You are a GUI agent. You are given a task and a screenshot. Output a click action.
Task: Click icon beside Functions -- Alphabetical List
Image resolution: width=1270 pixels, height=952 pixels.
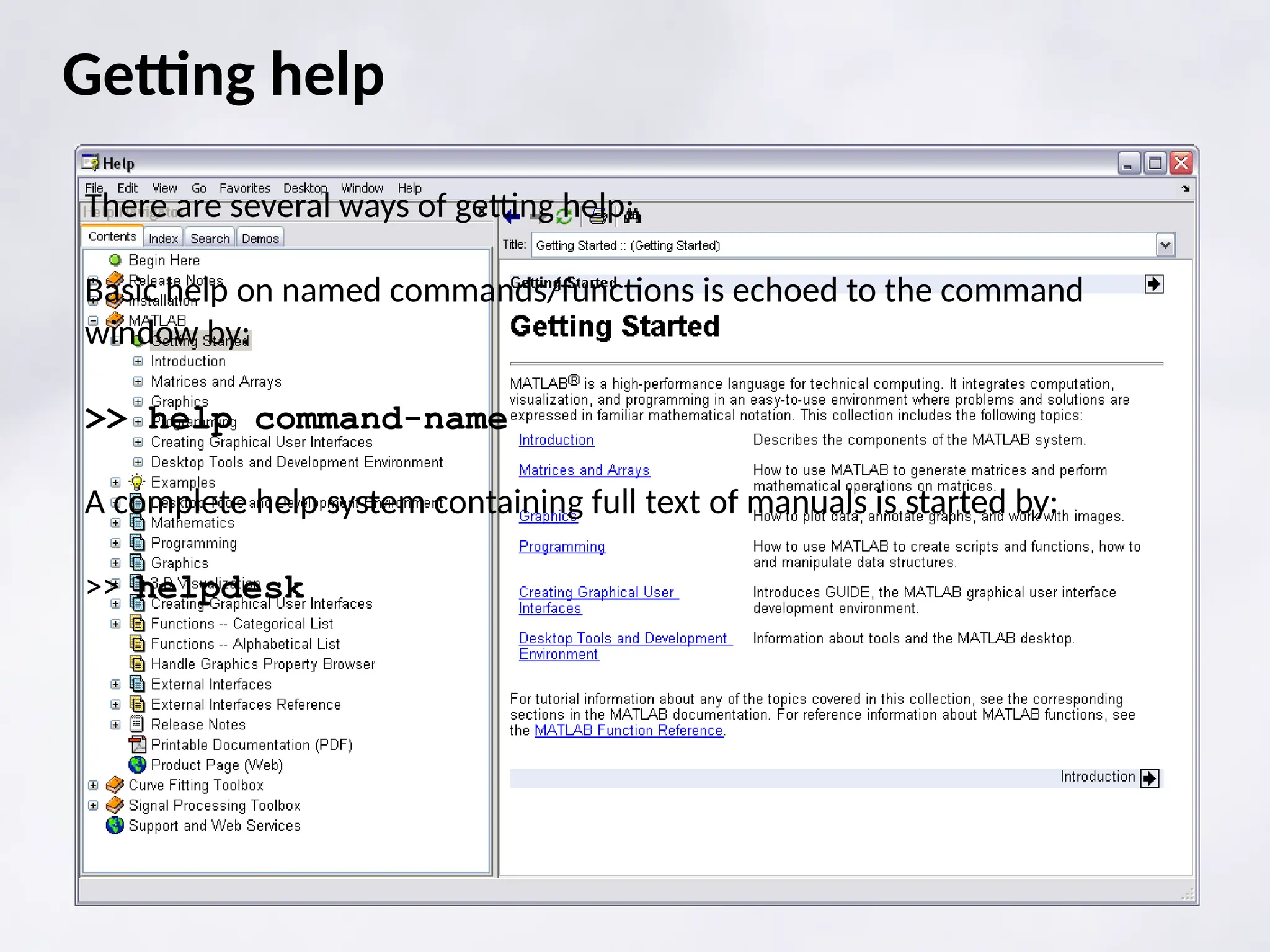[137, 643]
